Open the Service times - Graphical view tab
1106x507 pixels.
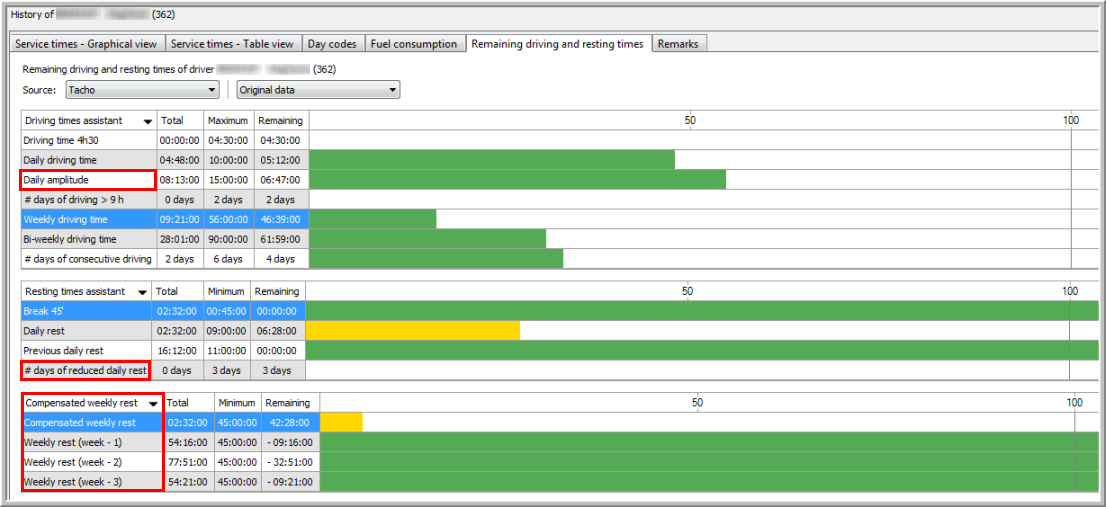point(86,44)
